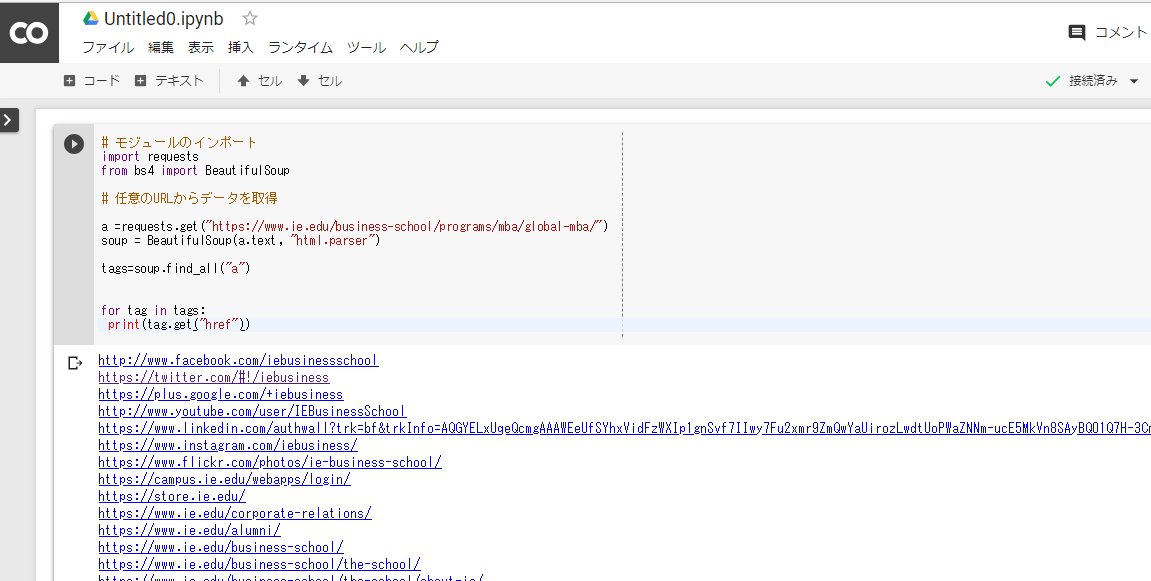Screen dimensions: 1151x581
Task: Star the Untitled0.ipynb notebook
Action: point(250,18)
